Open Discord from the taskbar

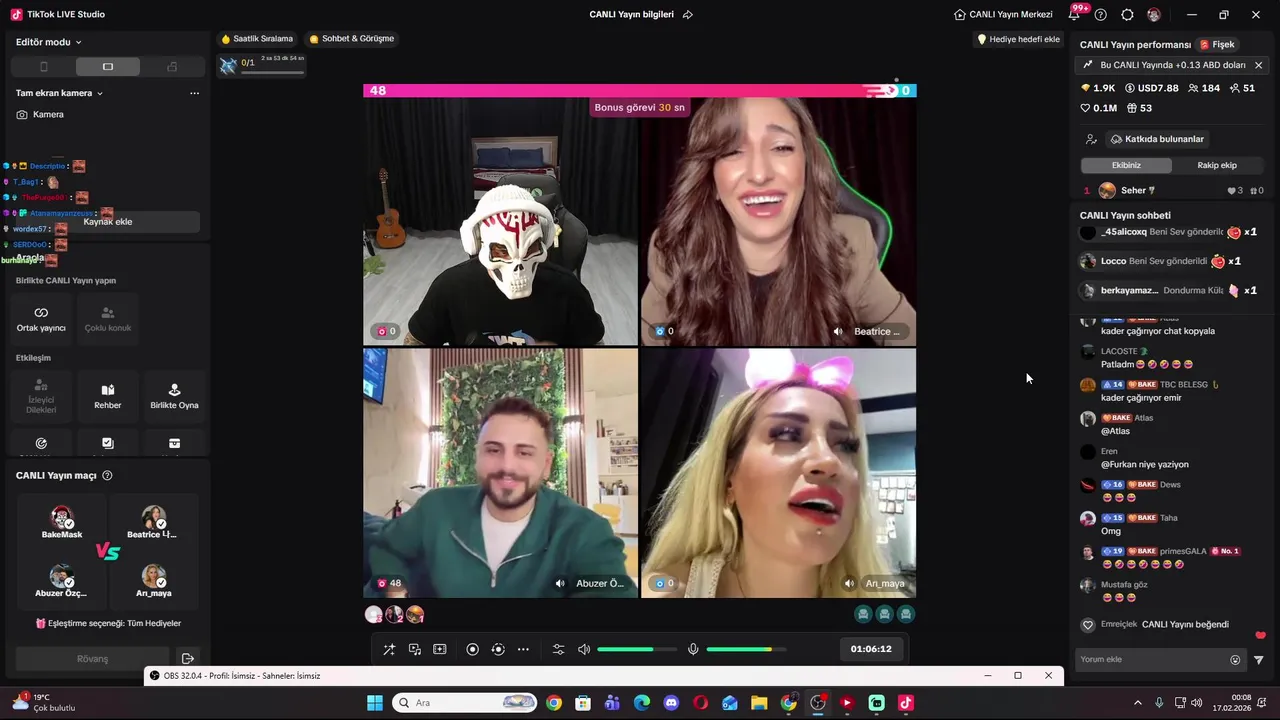coord(671,703)
